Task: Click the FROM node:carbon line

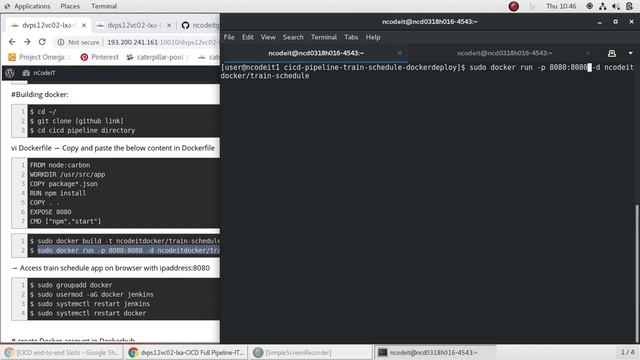Action: pos(60,165)
